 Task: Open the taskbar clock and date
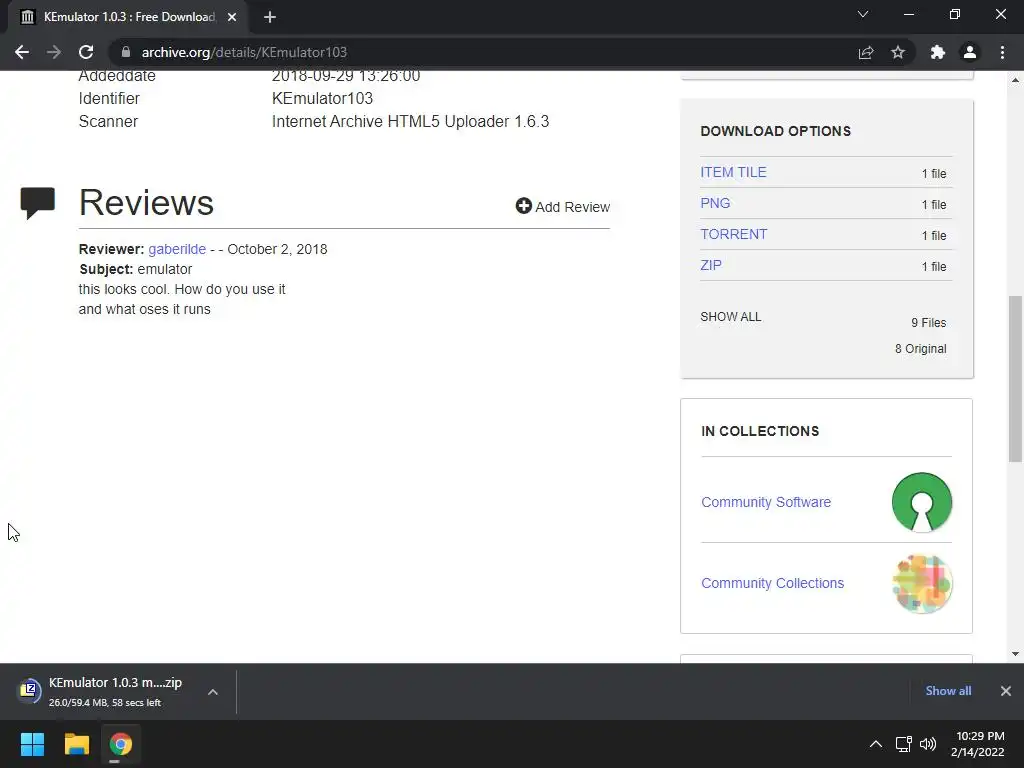(978, 744)
